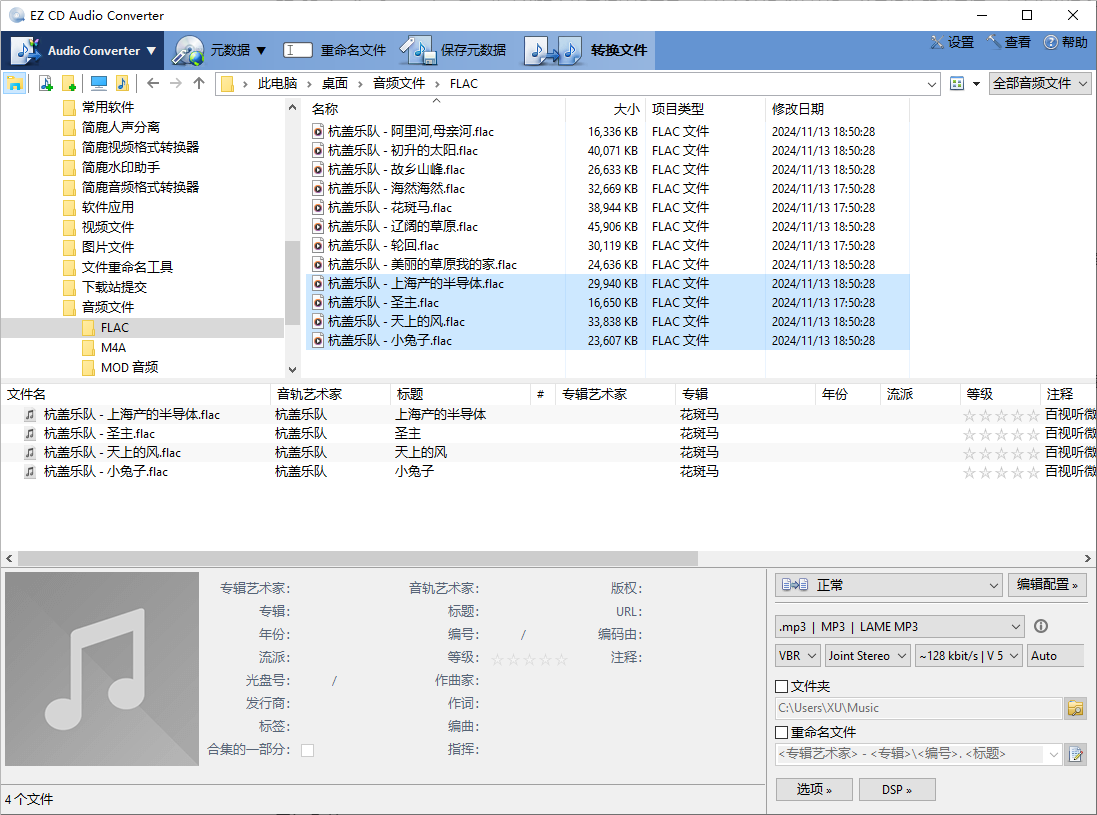Open the 桌面 breadcrumb item
1097x815 pixels.
pos(336,83)
